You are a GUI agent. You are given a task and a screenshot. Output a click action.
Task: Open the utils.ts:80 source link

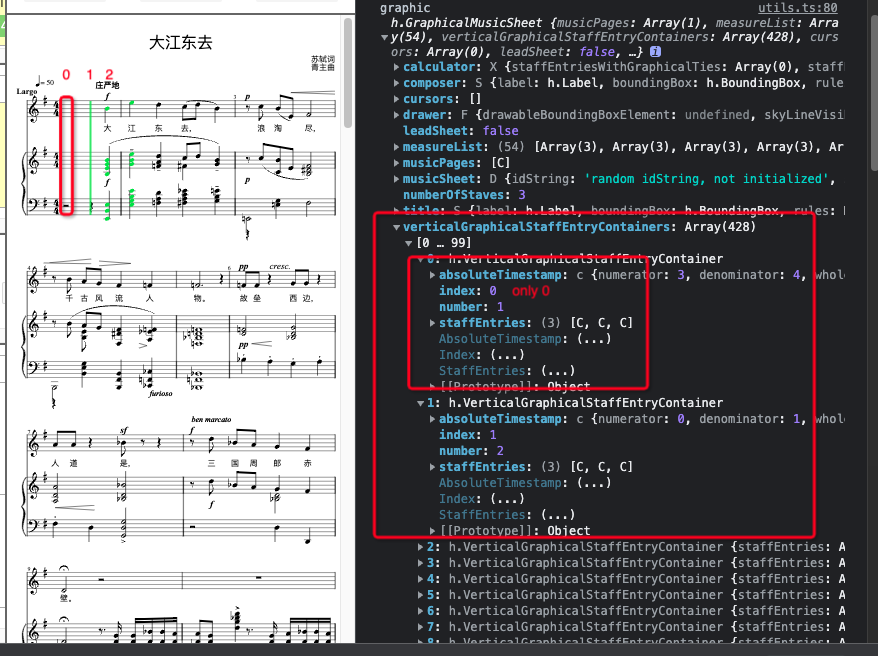[x=797, y=8]
